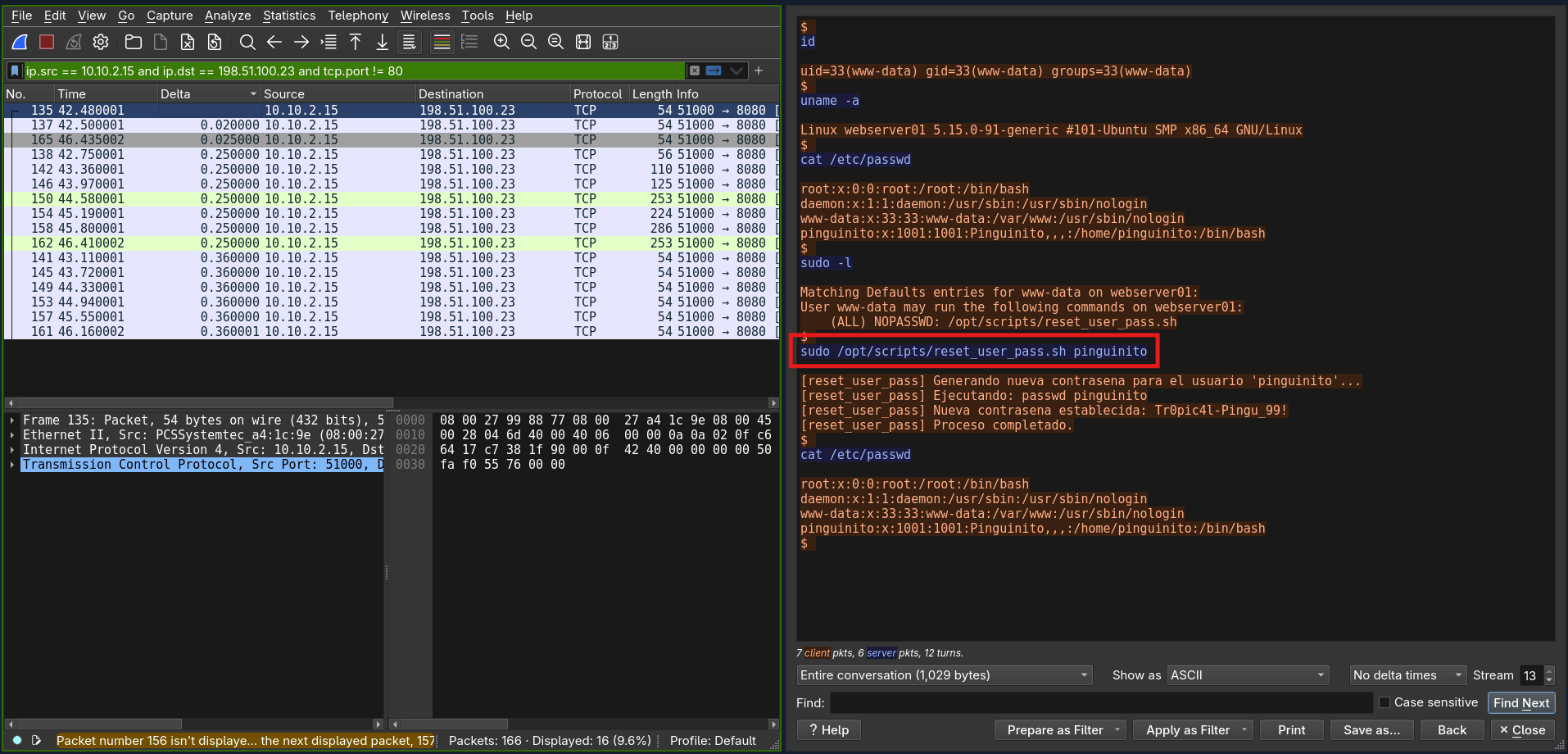Start capturing packets with the shark fin icon

point(20,42)
